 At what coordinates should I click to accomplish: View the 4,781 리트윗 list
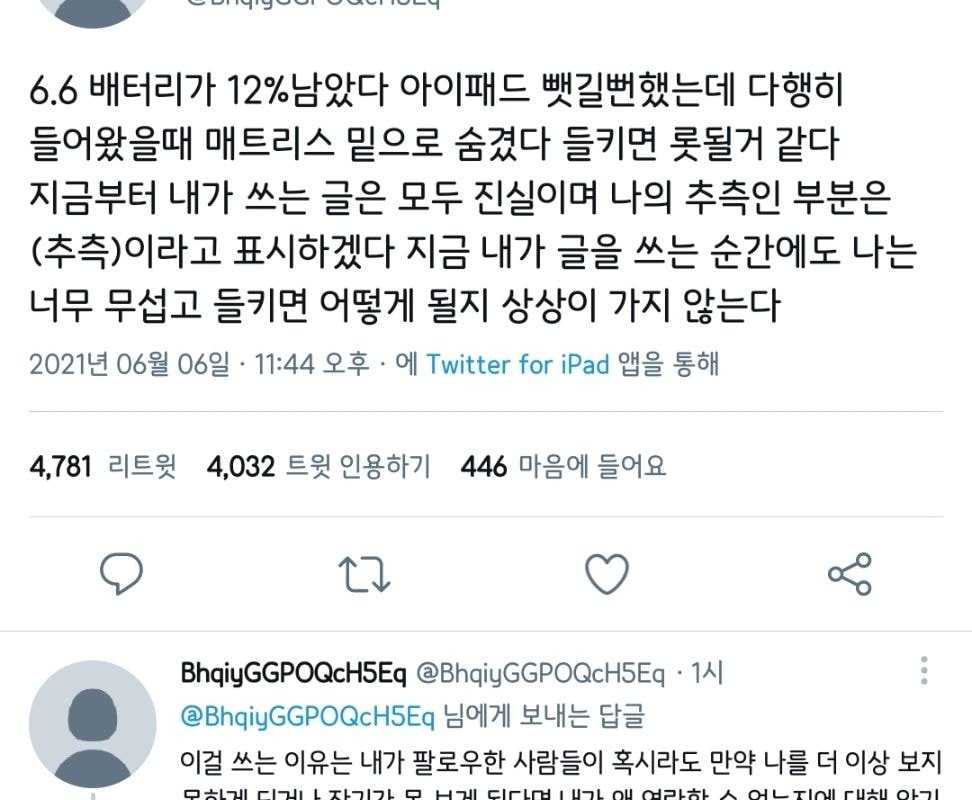point(103,466)
